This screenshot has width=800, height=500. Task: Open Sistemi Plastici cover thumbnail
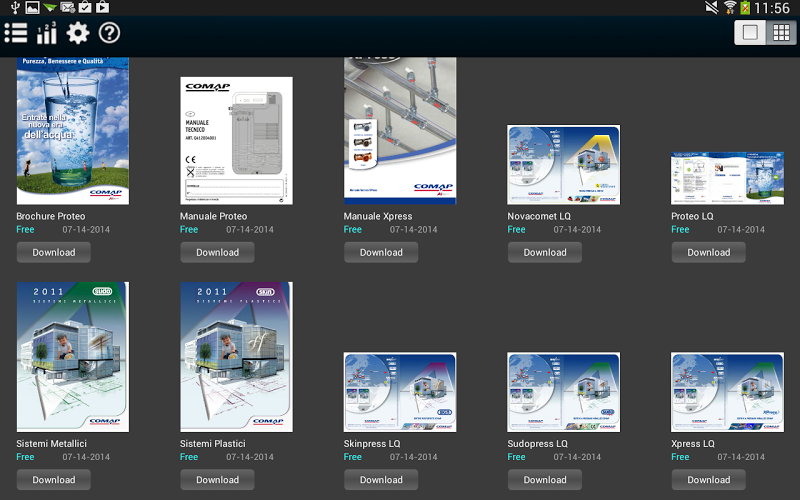pos(237,357)
